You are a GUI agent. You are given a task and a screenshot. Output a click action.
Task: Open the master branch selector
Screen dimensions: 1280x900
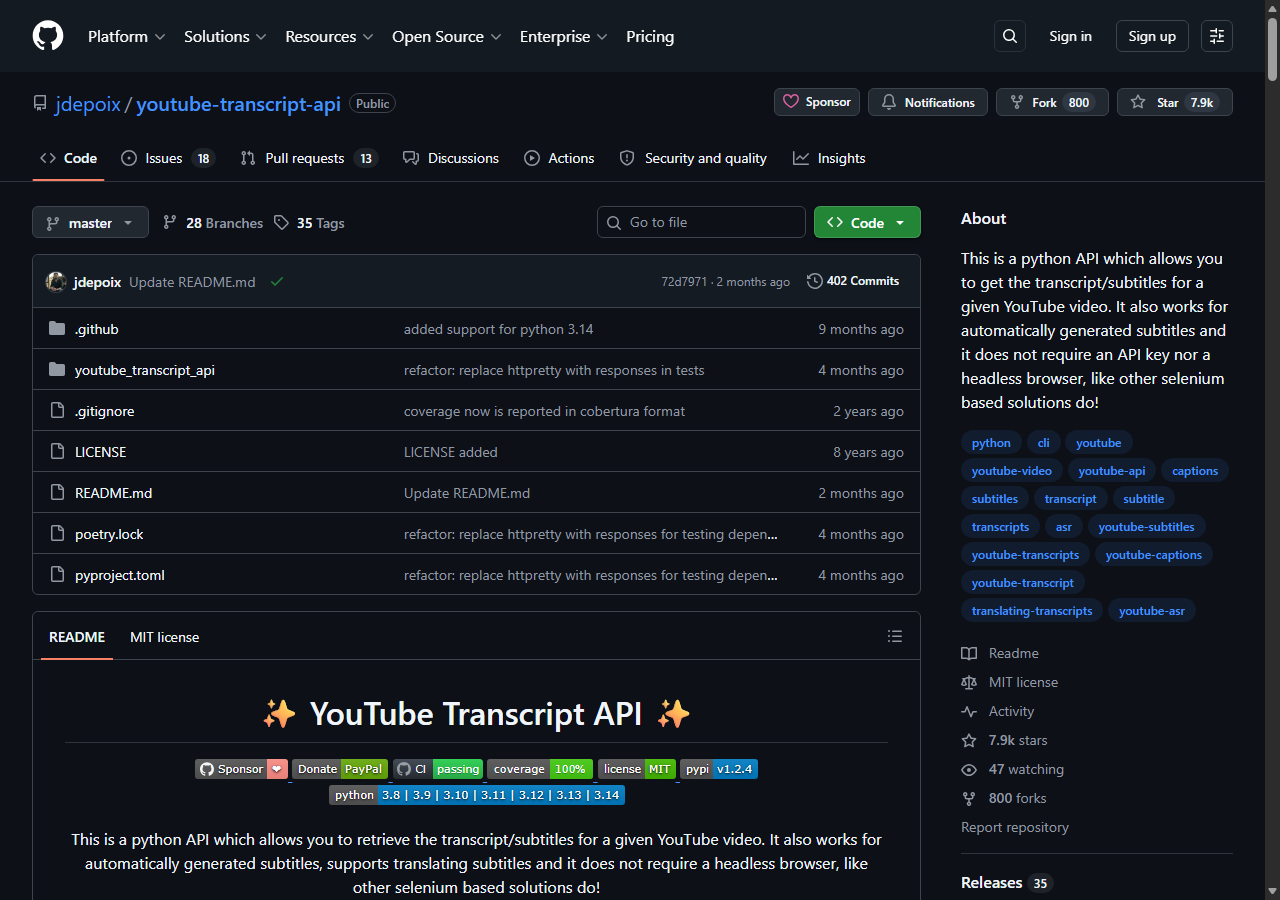[x=90, y=222]
